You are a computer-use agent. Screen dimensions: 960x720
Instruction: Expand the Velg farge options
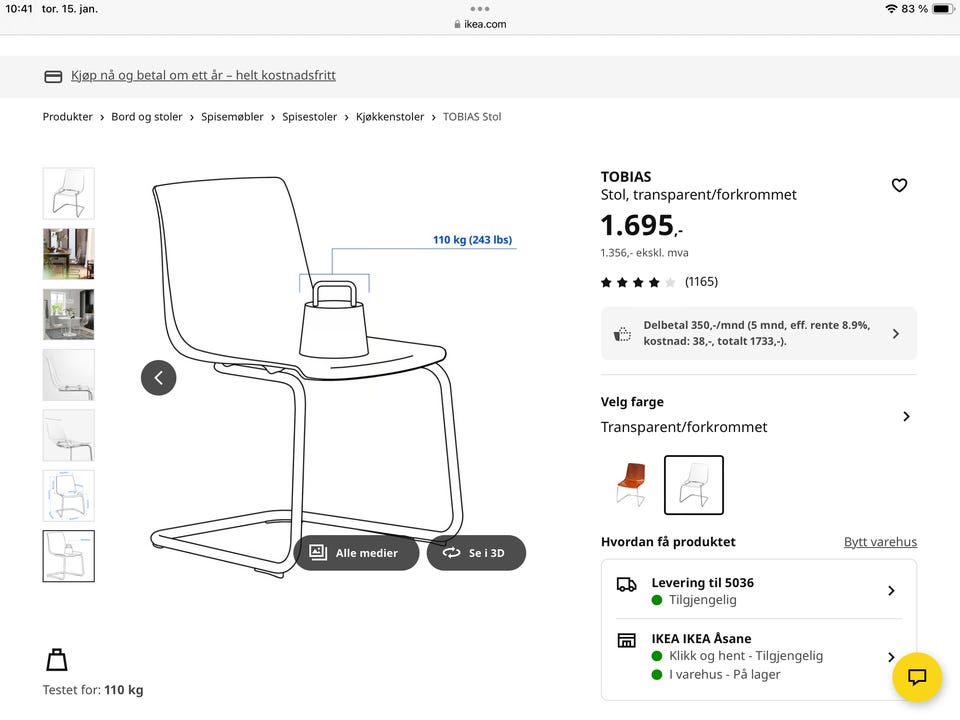906,416
